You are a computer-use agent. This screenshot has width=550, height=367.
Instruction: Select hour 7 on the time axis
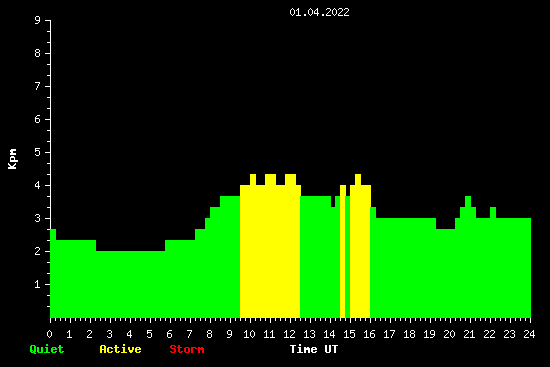click(189, 334)
